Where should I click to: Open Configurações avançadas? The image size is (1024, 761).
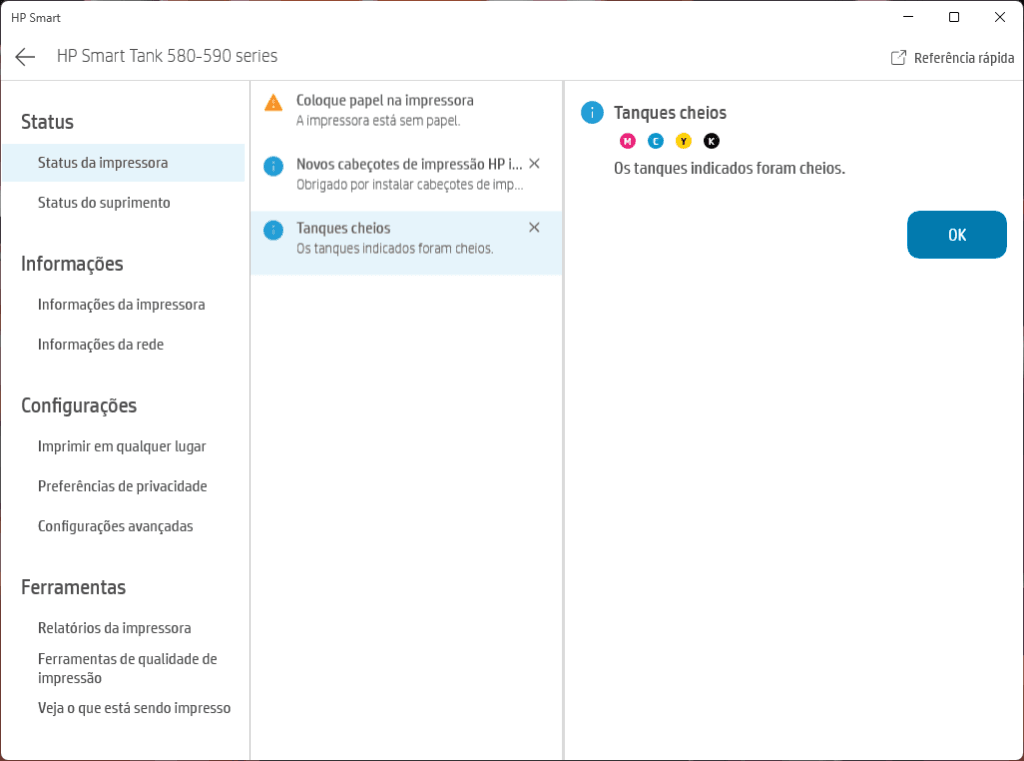(116, 526)
